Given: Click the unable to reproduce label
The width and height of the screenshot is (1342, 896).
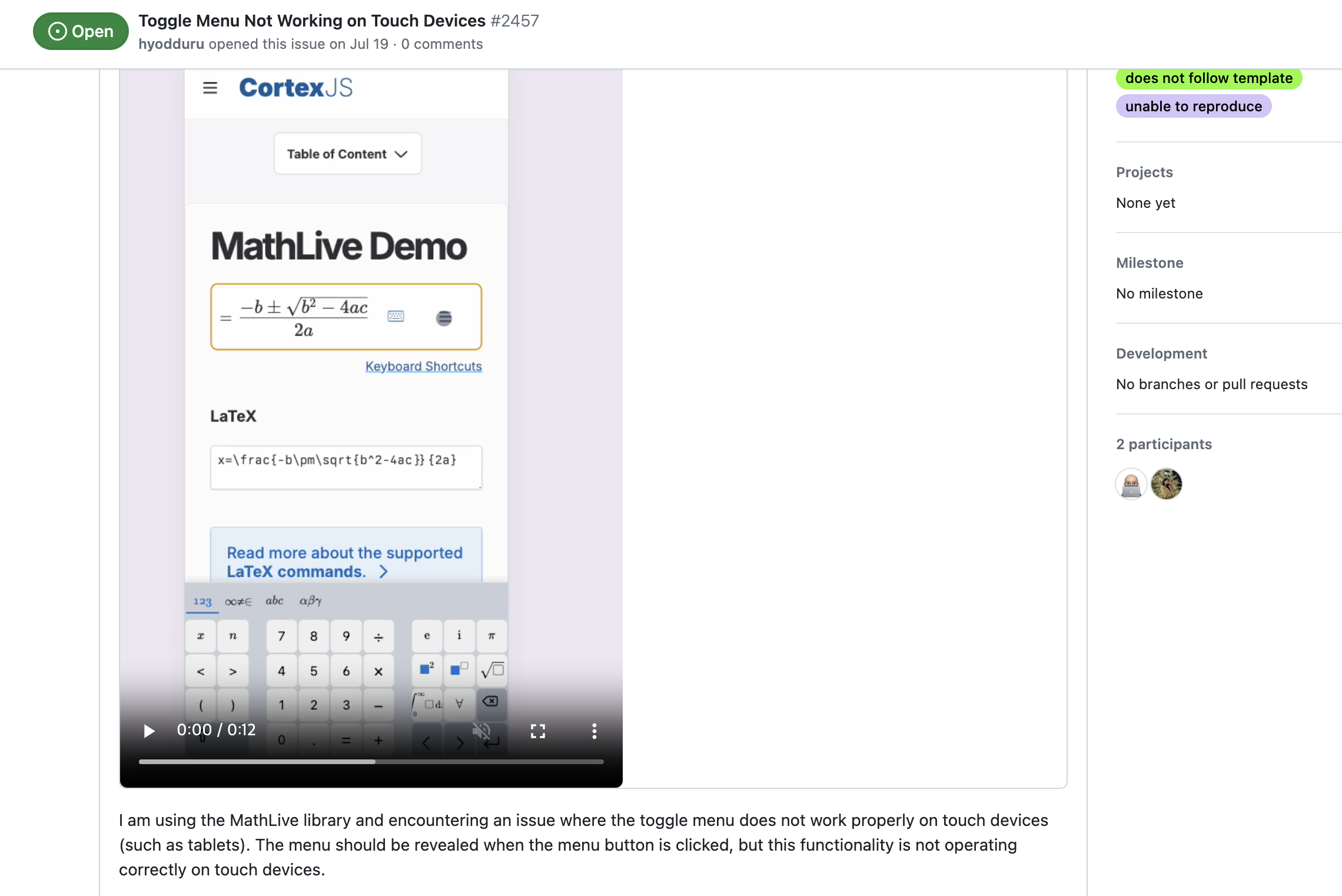Looking at the screenshot, I should [1193, 107].
